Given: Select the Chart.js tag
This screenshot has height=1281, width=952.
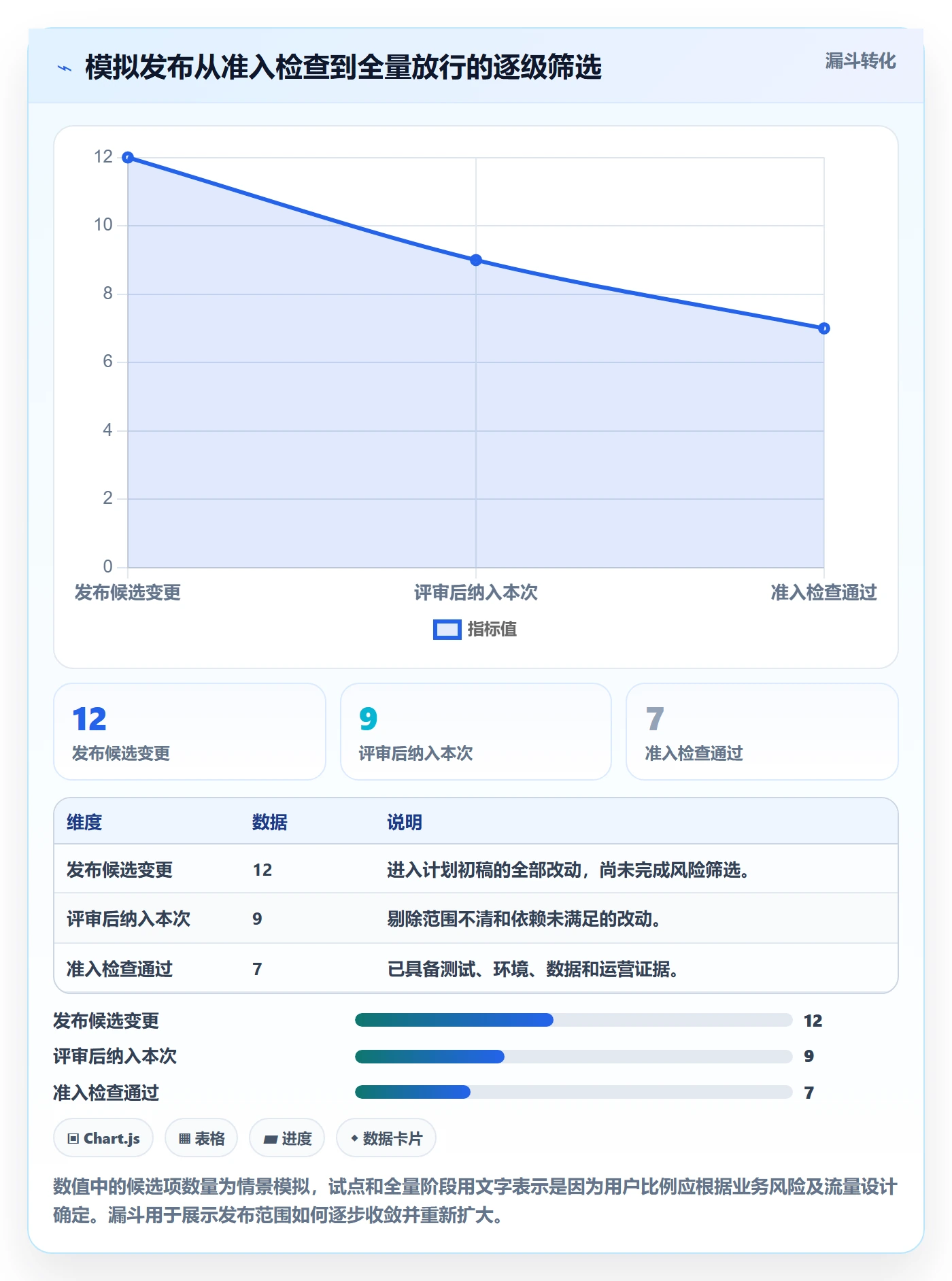Looking at the screenshot, I should point(103,1138).
